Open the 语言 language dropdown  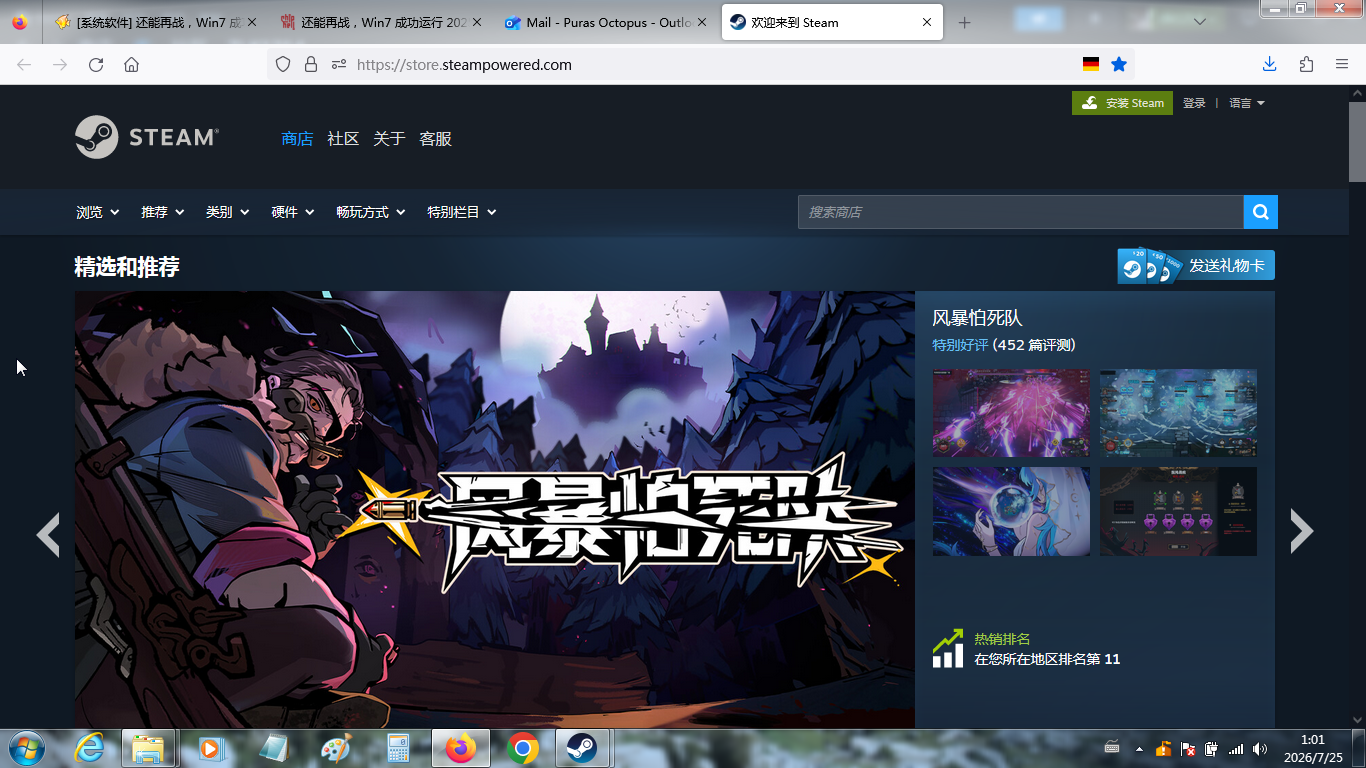(x=1247, y=103)
